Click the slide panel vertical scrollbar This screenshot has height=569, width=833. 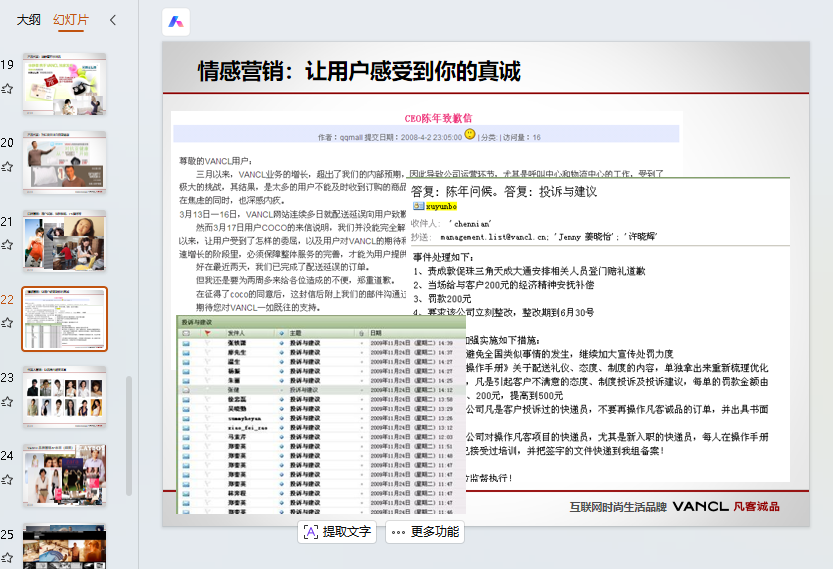129,436
